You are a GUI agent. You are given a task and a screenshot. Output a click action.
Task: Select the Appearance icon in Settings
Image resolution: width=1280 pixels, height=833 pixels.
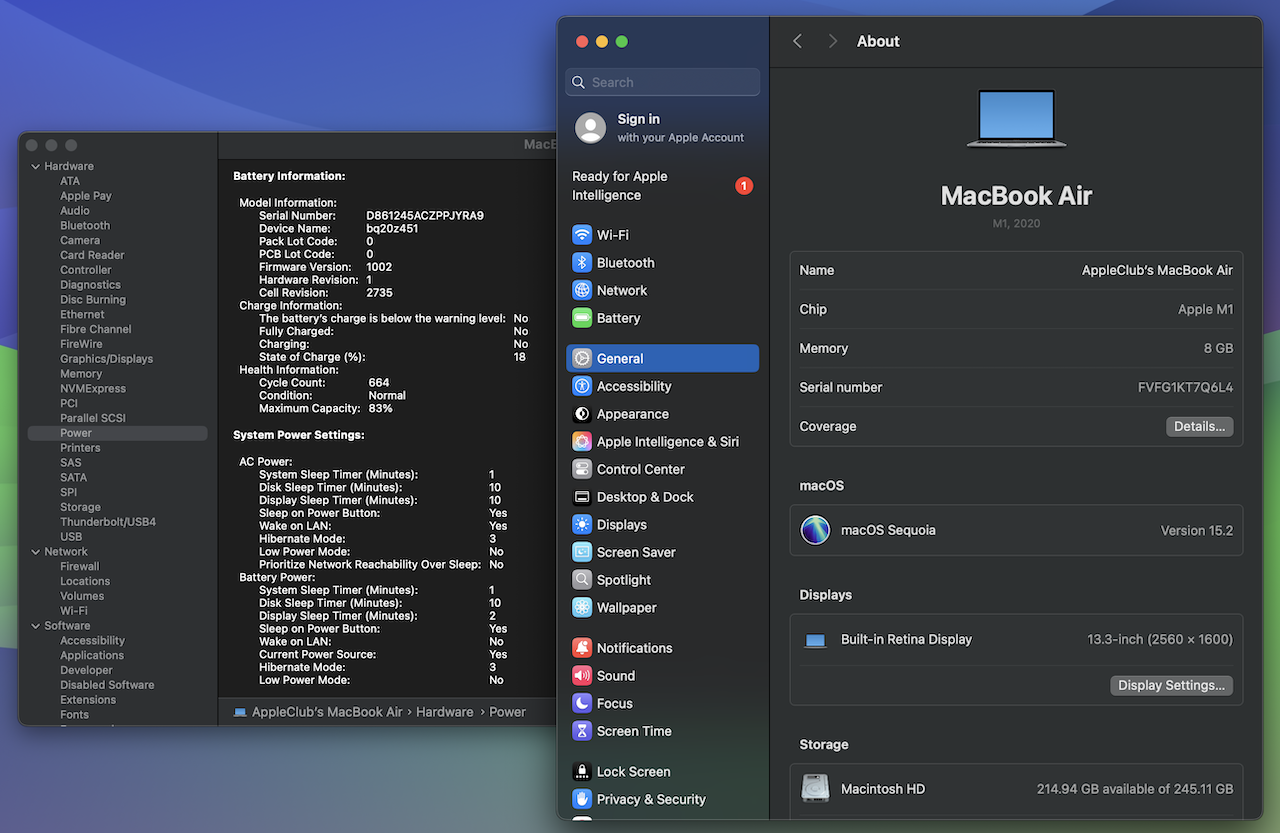582,414
